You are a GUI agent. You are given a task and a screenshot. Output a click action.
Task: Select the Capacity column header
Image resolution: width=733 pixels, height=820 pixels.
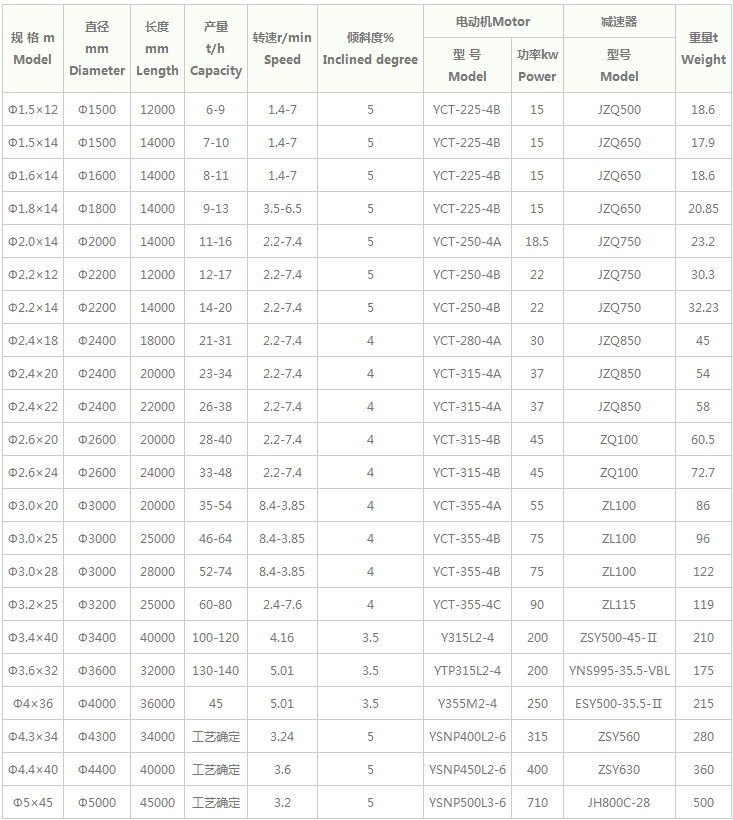tap(216, 49)
